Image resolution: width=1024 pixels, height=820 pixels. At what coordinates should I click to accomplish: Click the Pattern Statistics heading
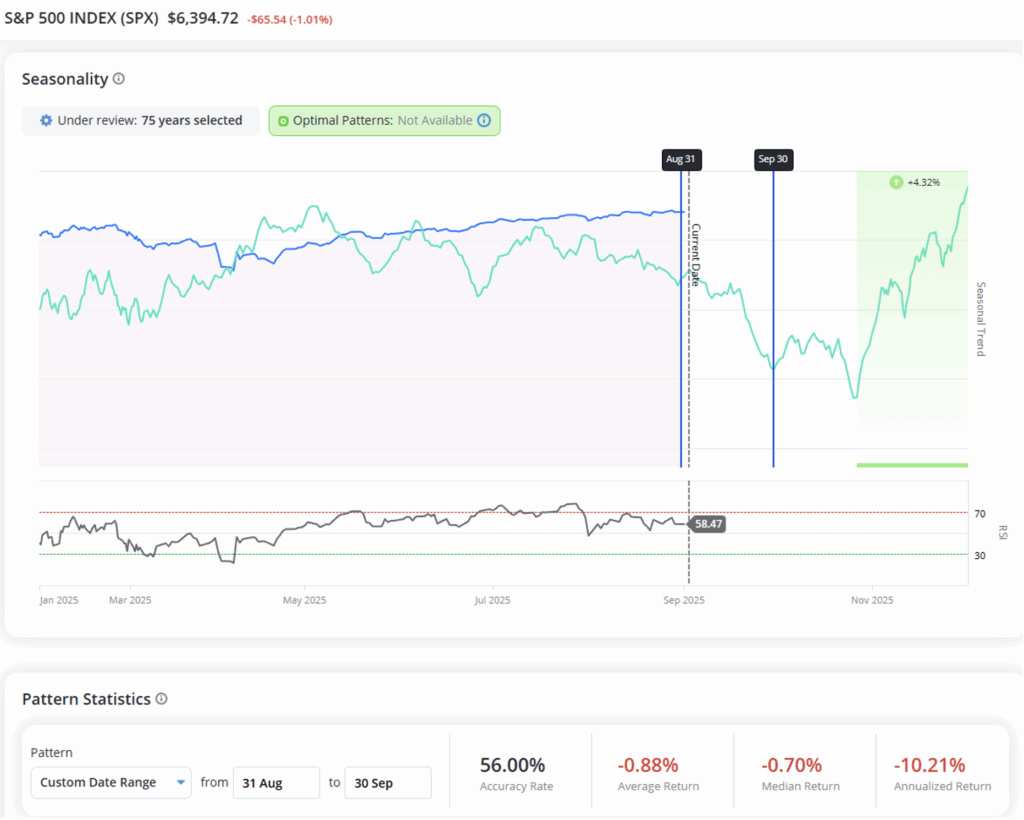pos(86,699)
